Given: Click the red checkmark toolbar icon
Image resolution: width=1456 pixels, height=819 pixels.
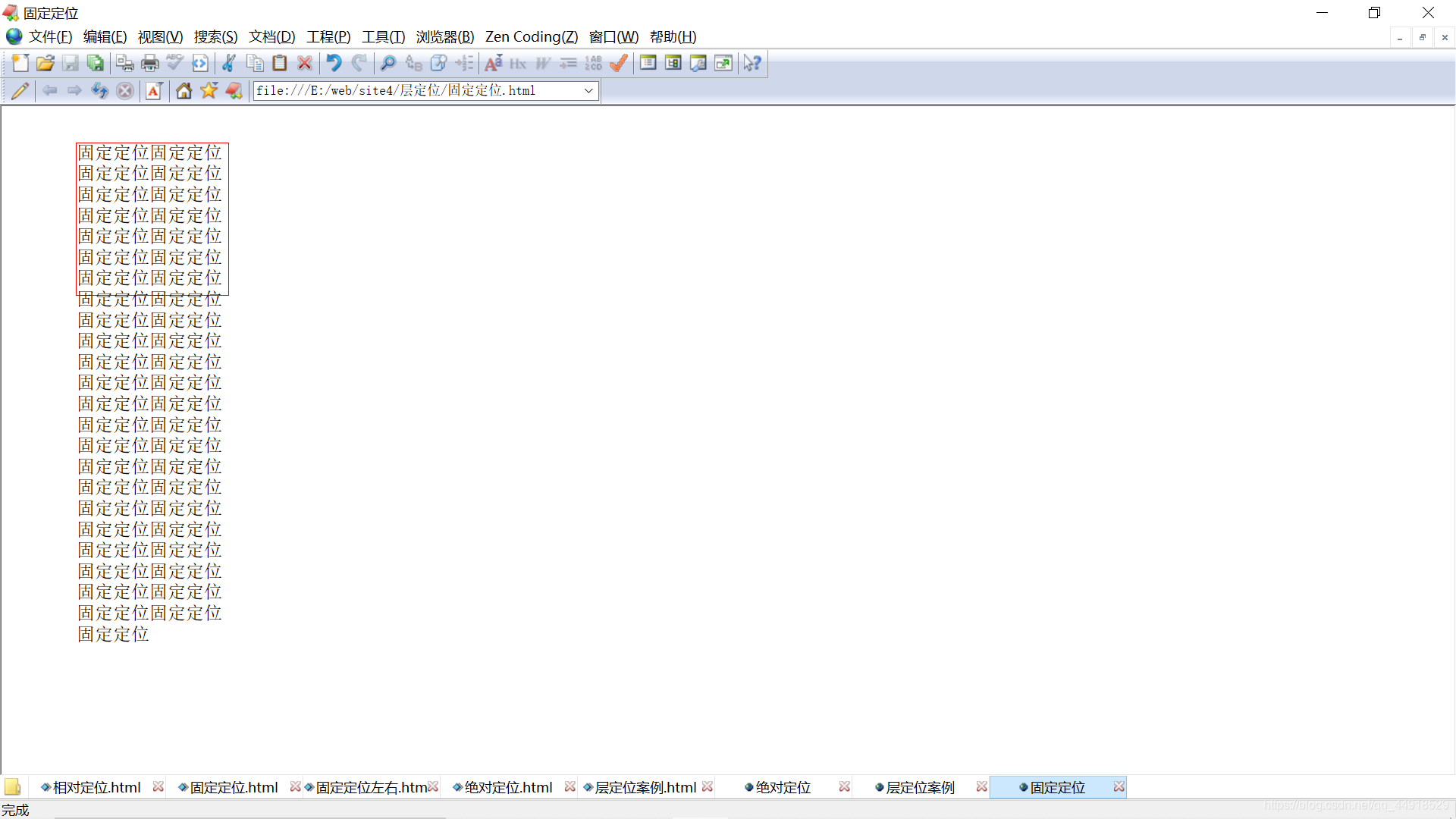Looking at the screenshot, I should click(619, 64).
